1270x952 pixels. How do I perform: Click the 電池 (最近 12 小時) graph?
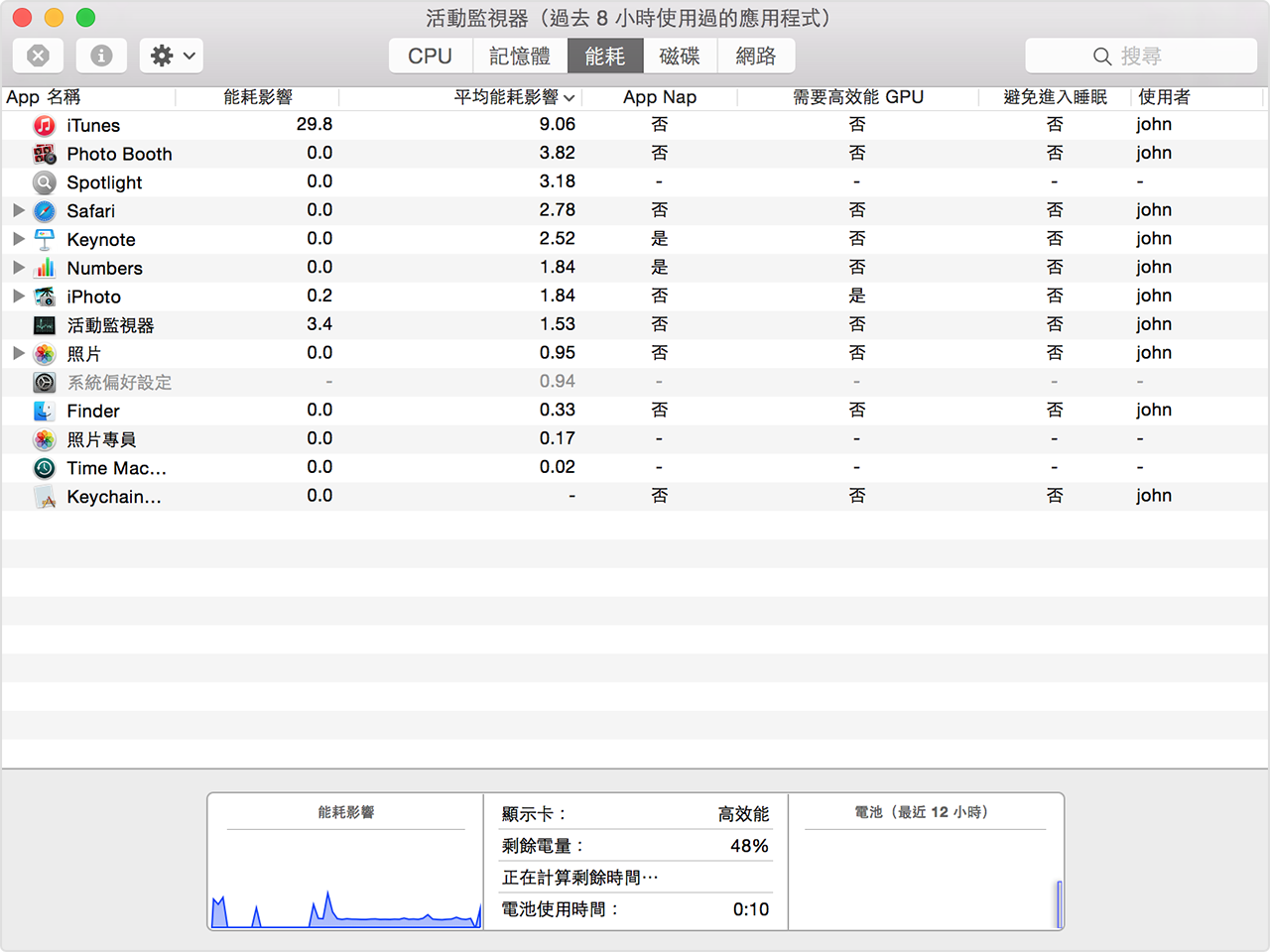(925, 882)
